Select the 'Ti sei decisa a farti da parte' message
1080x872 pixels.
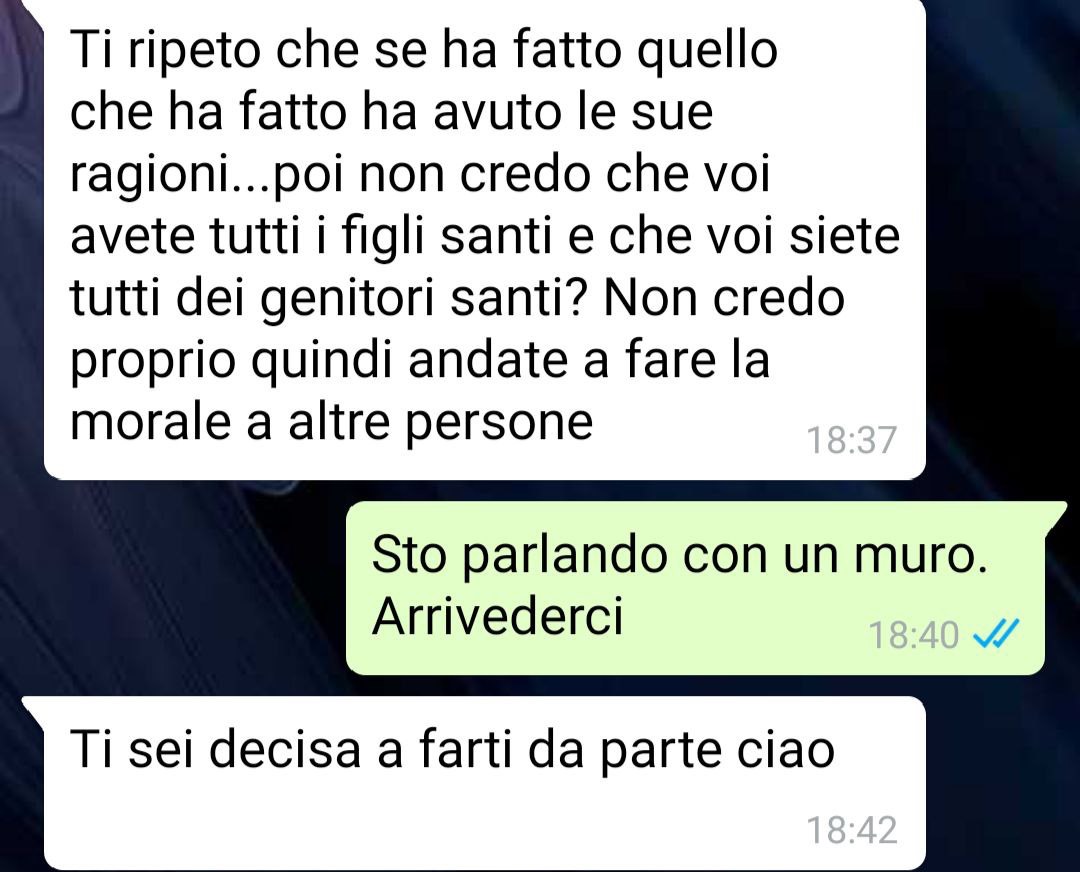click(475, 783)
